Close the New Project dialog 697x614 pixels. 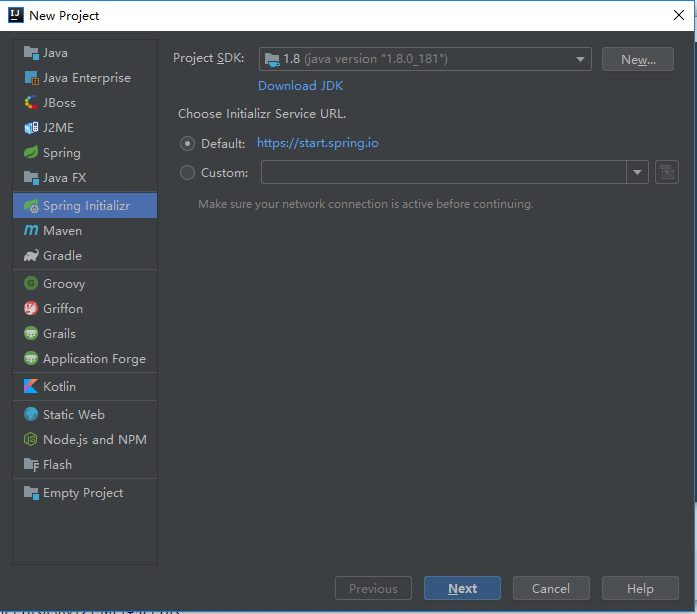click(678, 15)
